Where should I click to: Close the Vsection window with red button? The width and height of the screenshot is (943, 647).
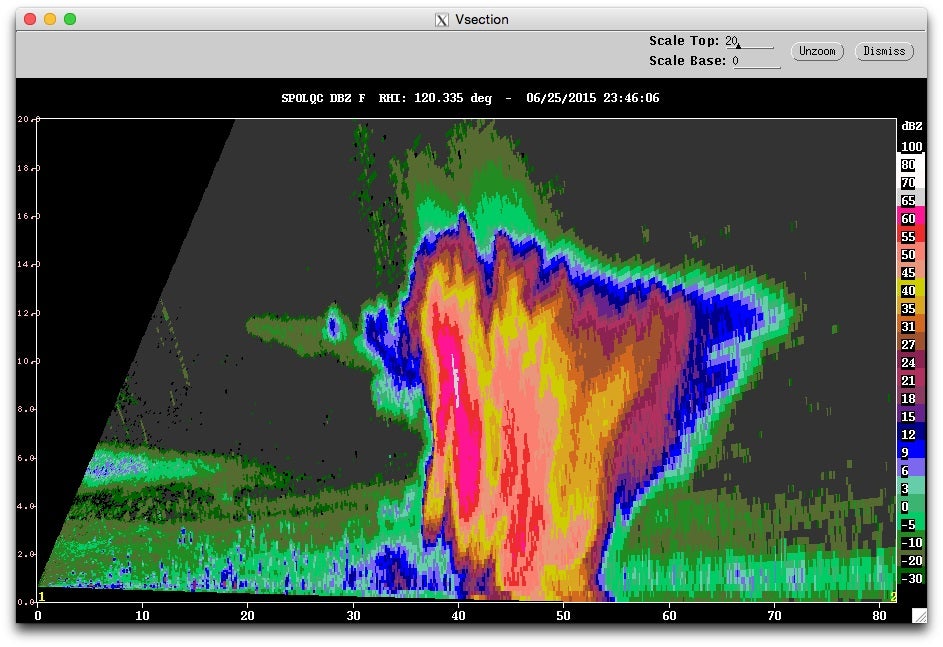pyautogui.click(x=30, y=19)
